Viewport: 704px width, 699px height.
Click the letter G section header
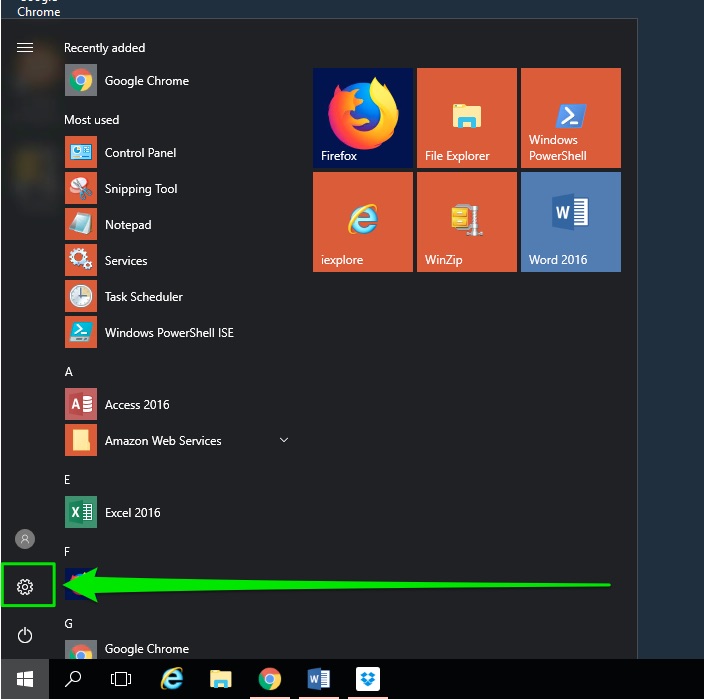click(x=69, y=624)
